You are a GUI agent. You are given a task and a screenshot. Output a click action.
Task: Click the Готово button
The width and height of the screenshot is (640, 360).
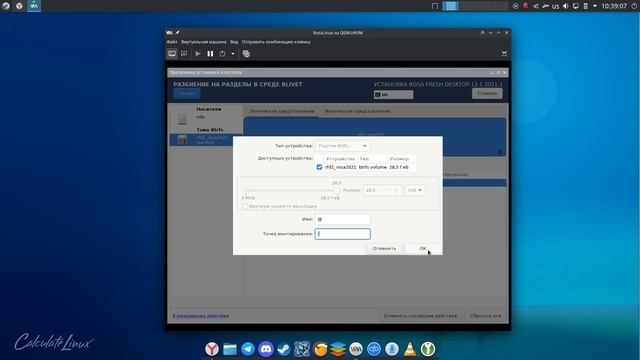point(187,93)
